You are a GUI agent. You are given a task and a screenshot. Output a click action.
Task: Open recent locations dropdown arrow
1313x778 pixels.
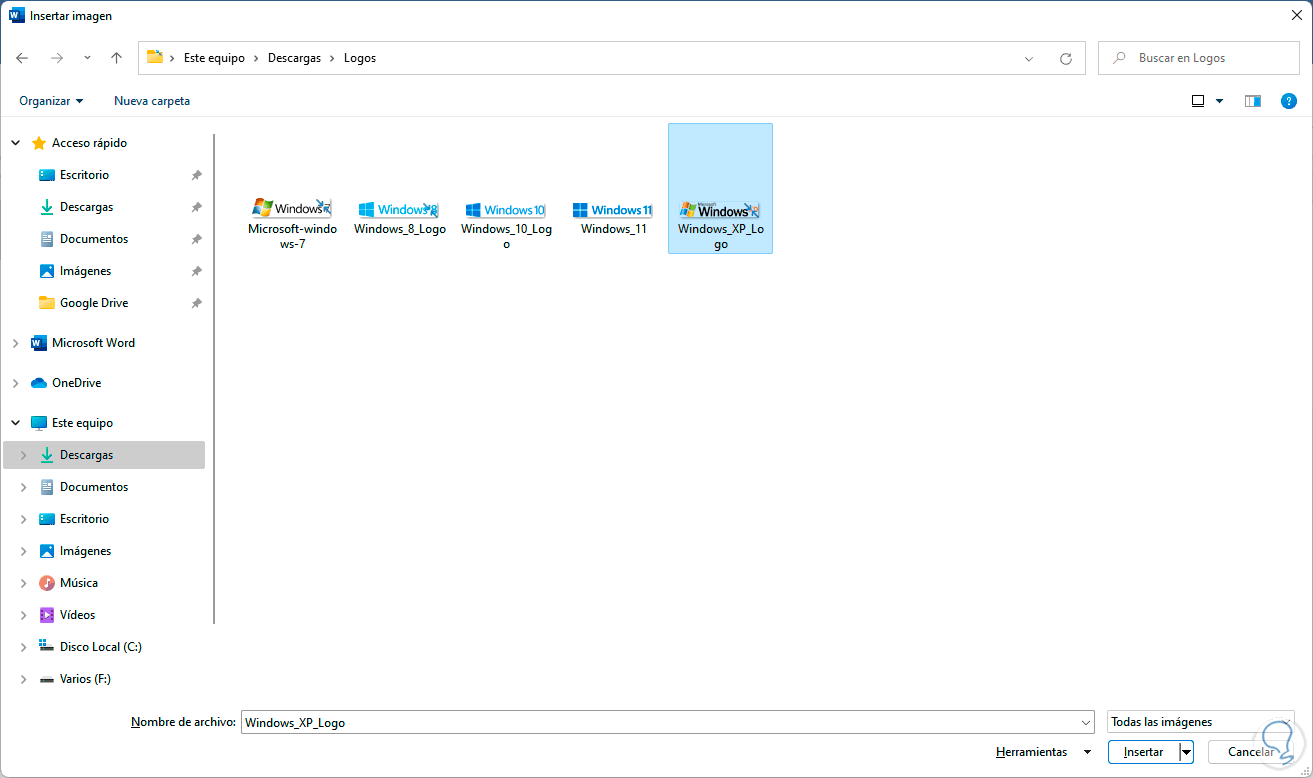pyautogui.click(x=87, y=58)
